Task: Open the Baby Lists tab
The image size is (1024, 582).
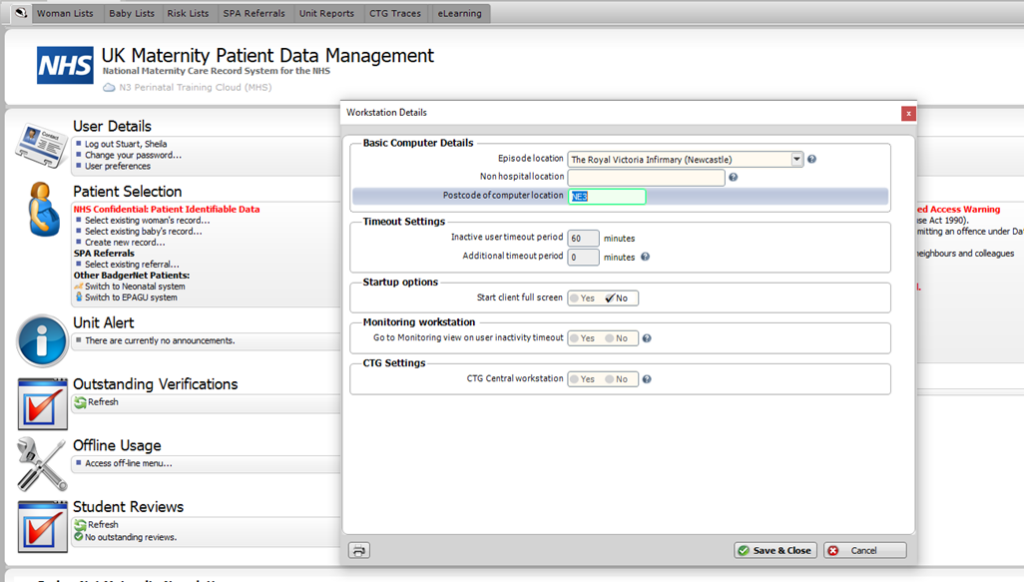Action: pos(132,13)
